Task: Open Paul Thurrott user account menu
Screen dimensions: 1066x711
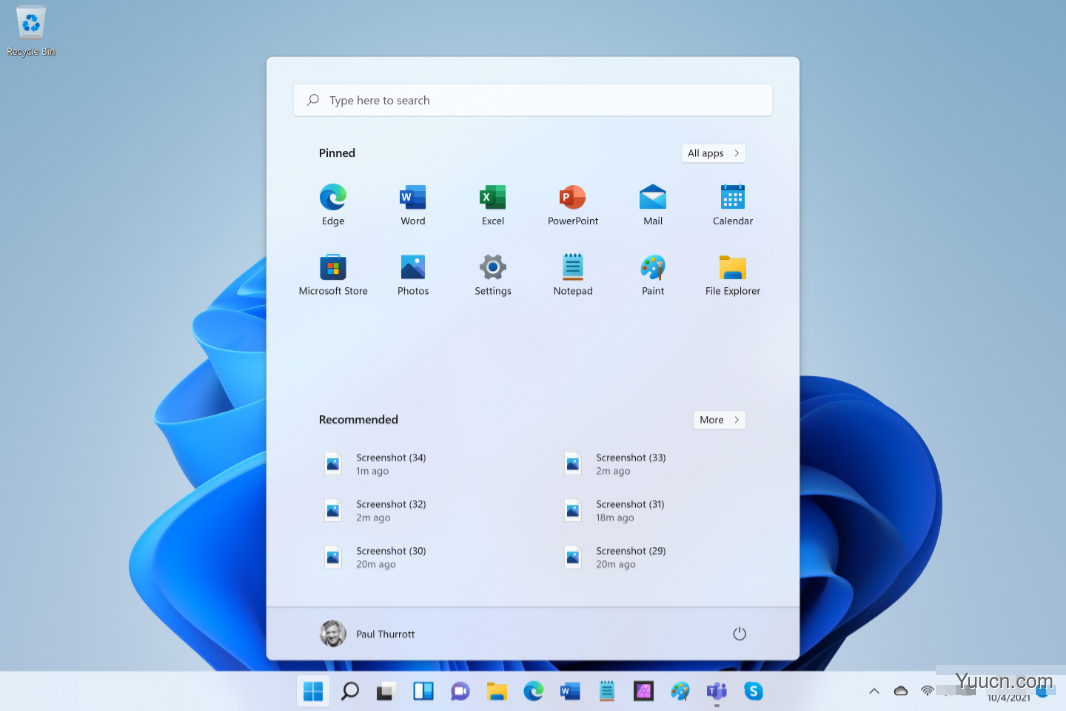Action: coord(367,634)
